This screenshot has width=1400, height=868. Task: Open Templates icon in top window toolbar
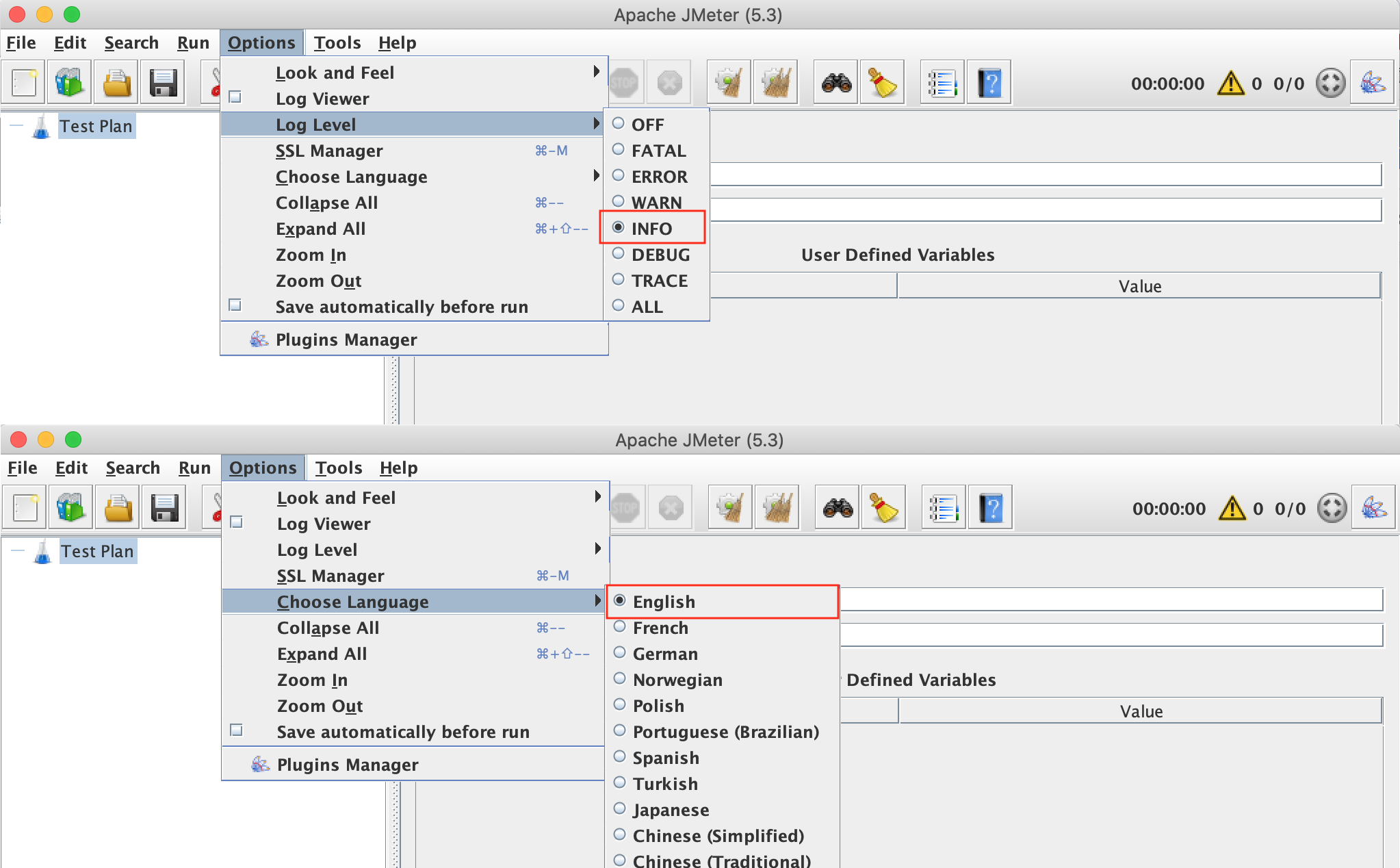click(x=70, y=83)
